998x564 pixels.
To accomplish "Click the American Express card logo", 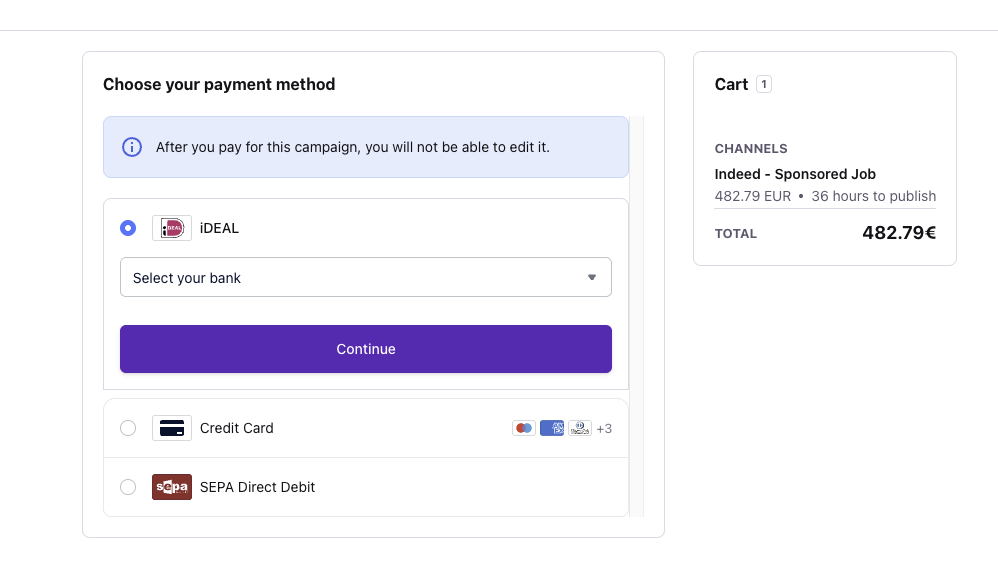I will click(x=552, y=428).
